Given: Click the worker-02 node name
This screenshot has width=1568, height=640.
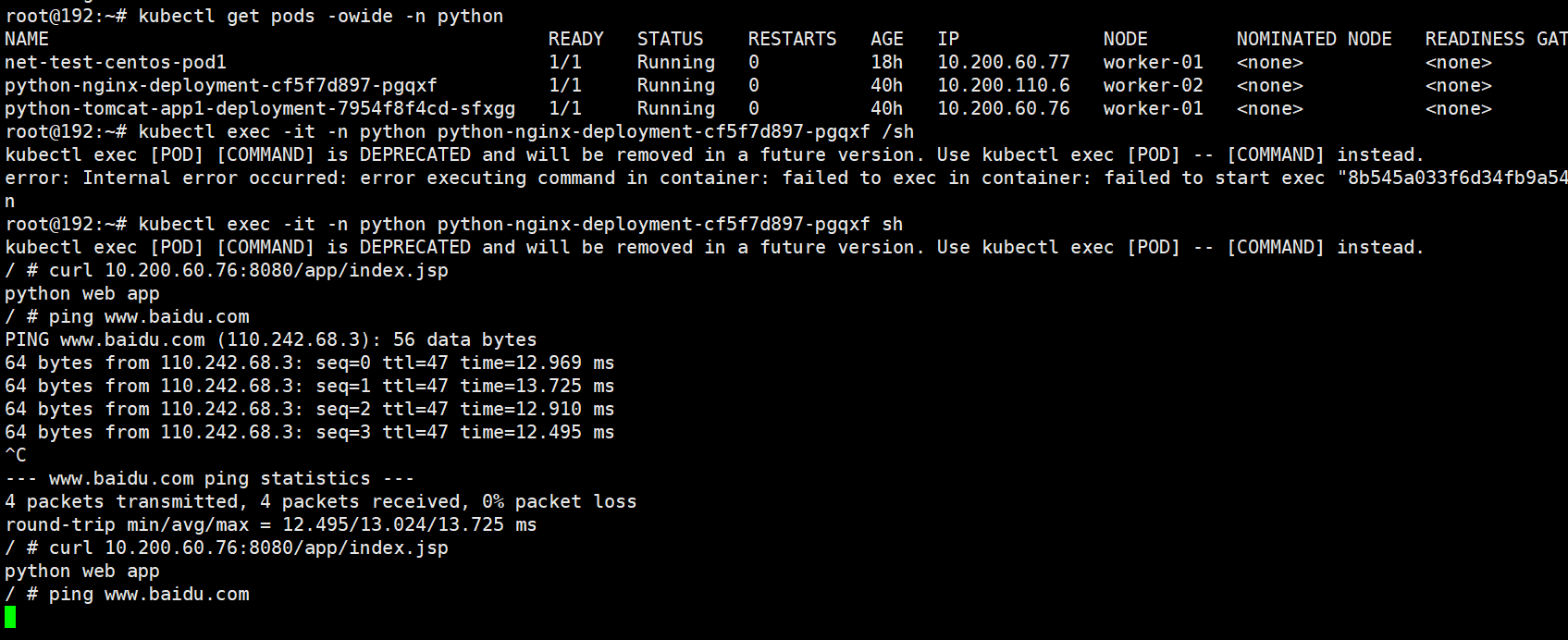Looking at the screenshot, I should pos(1153,85).
